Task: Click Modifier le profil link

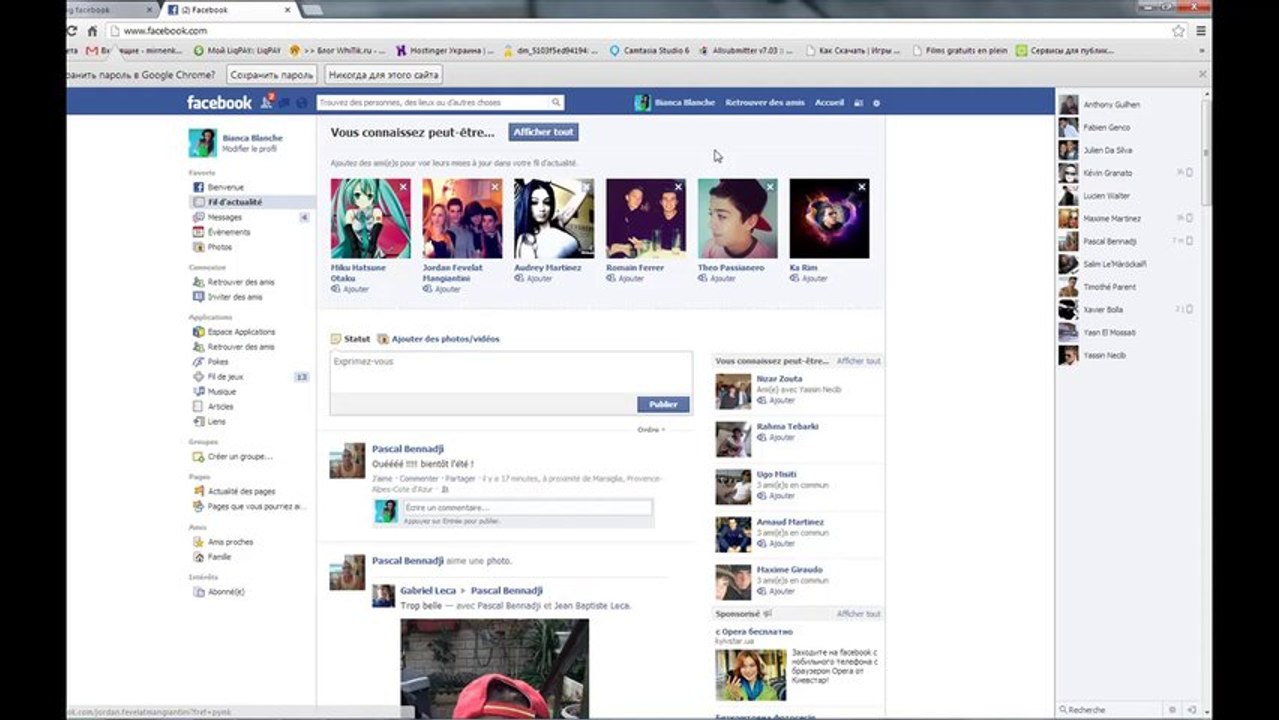Action: [x=249, y=148]
